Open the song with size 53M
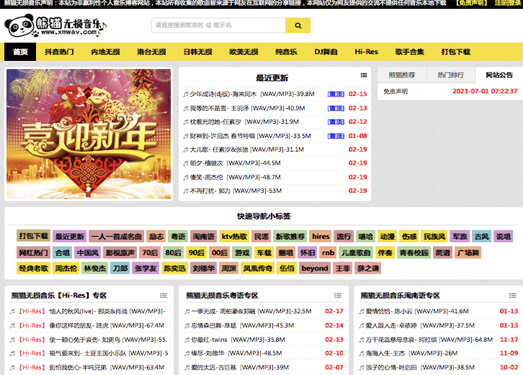This screenshot has height=375, width=523. click(x=236, y=191)
